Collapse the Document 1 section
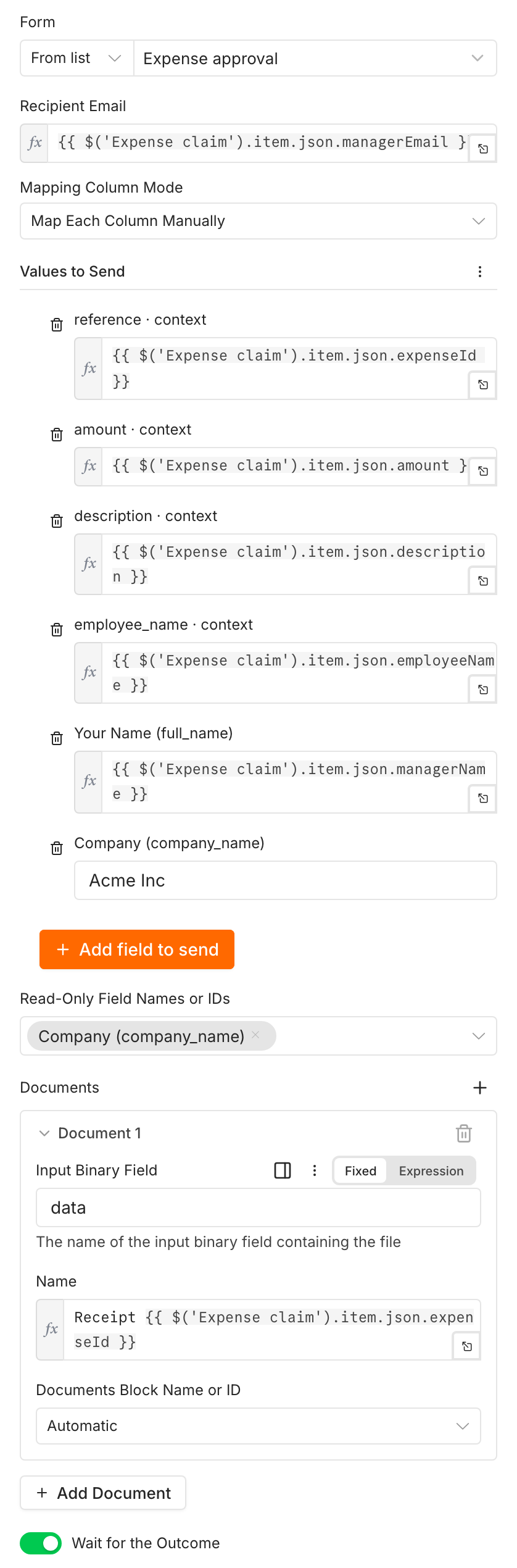This screenshot has width=517, height=1568. click(x=44, y=1133)
